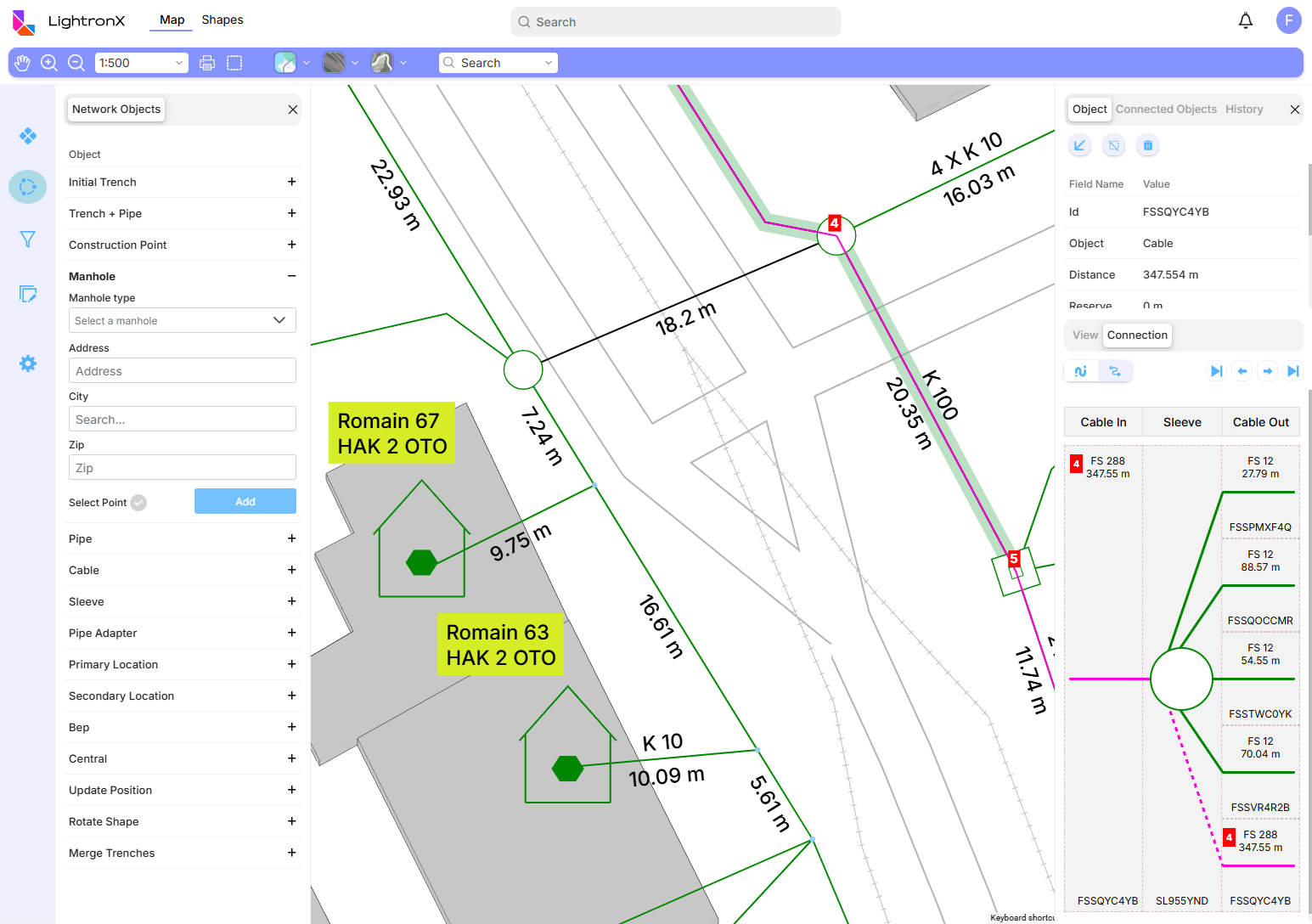Jump to last connection arrow
The image size is (1312, 924).
[x=1292, y=371]
